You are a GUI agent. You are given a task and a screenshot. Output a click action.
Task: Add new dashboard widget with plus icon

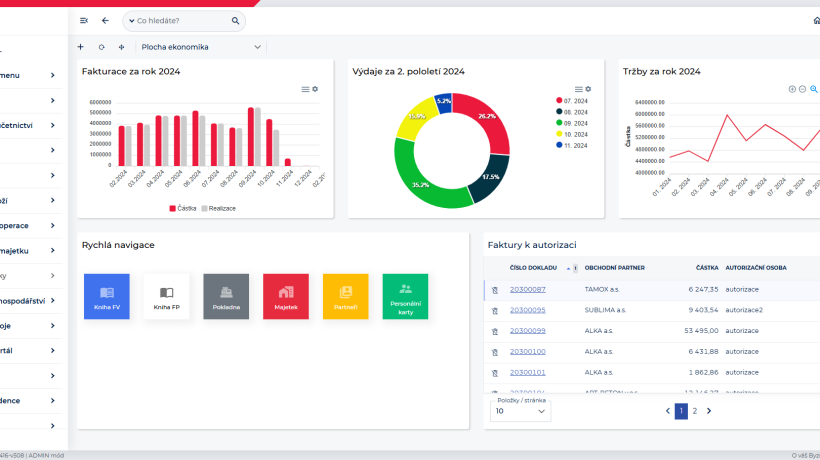coord(81,47)
